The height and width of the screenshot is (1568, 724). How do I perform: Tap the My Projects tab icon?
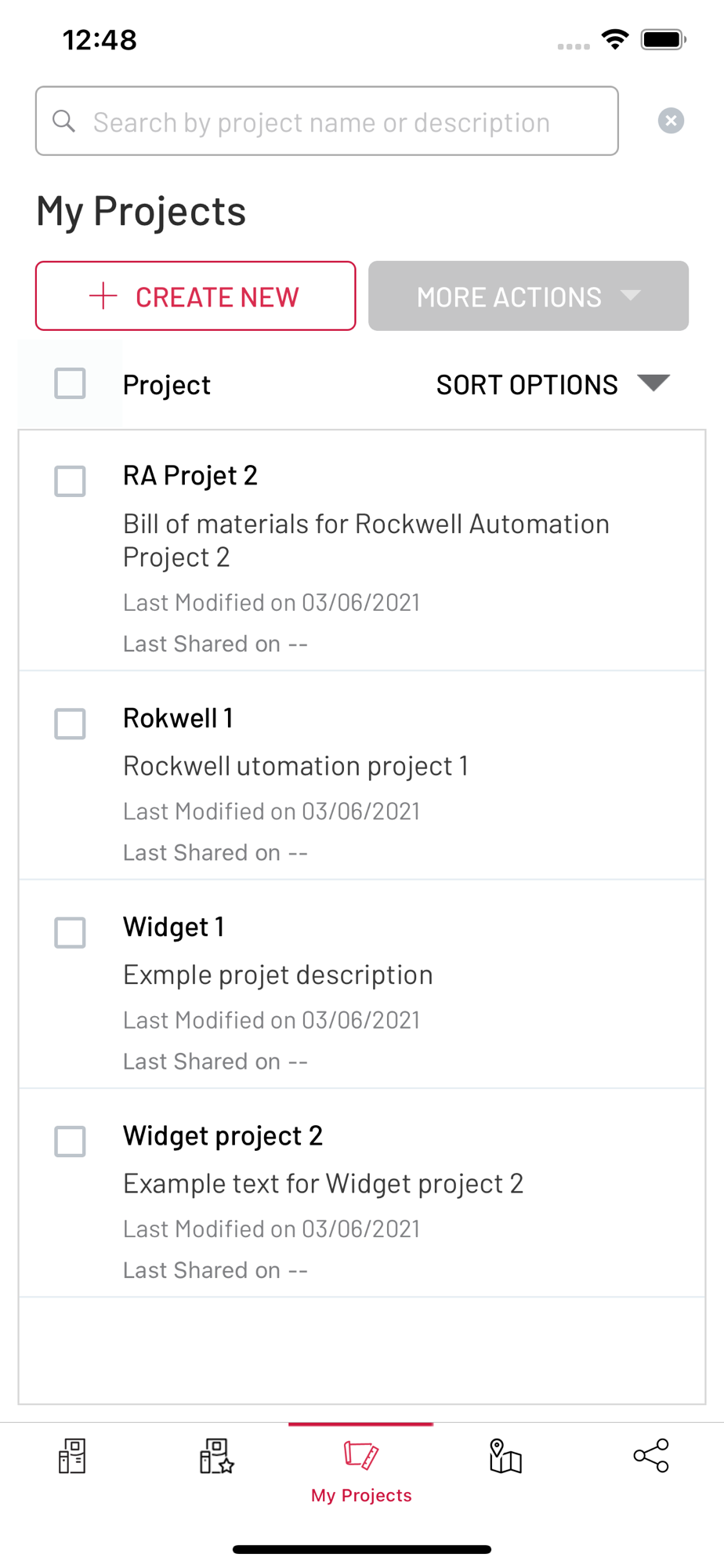coord(361,1455)
